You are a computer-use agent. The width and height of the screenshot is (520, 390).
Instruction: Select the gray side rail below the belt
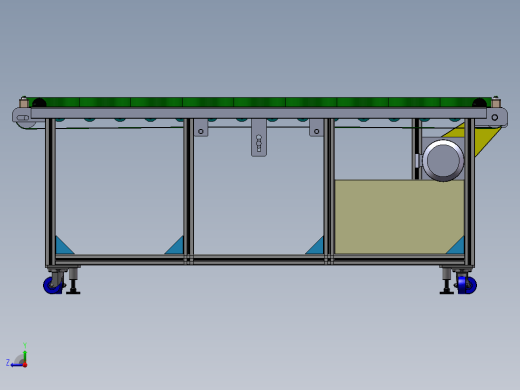(259, 113)
